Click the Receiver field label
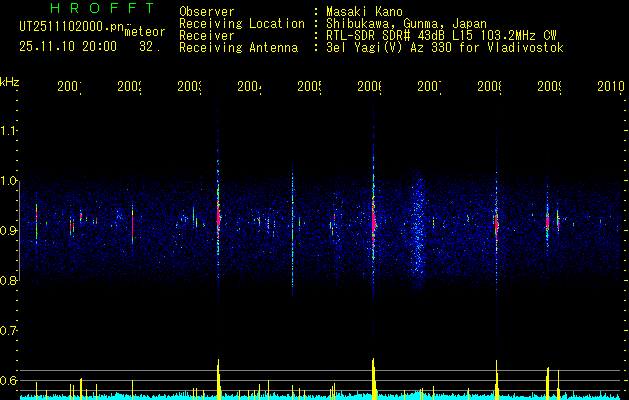The image size is (629, 400). pos(207,36)
